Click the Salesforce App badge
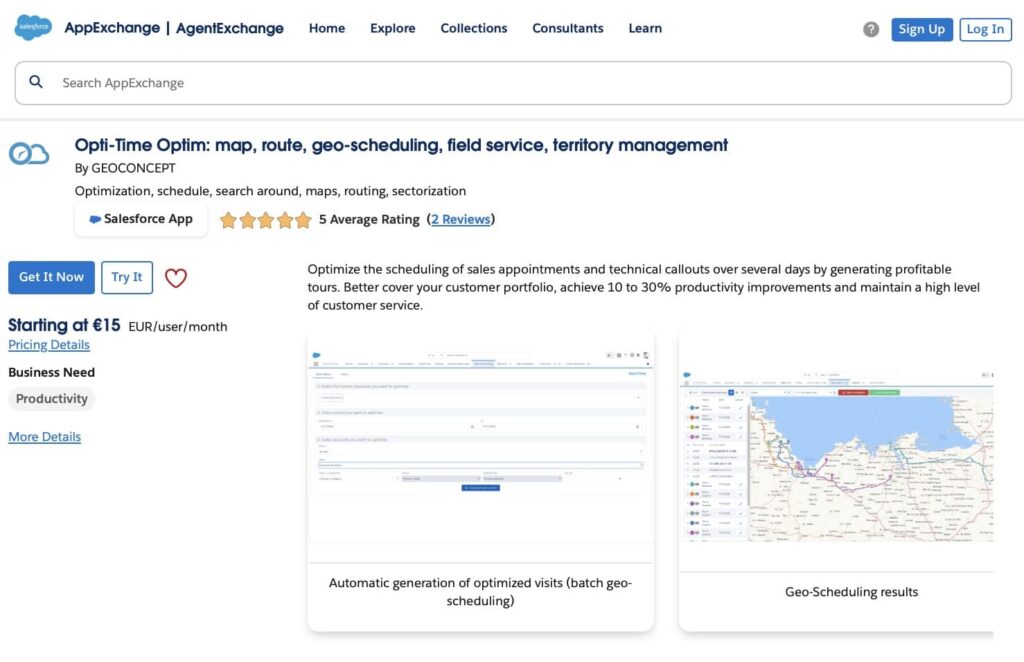 (x=140, y=218)
